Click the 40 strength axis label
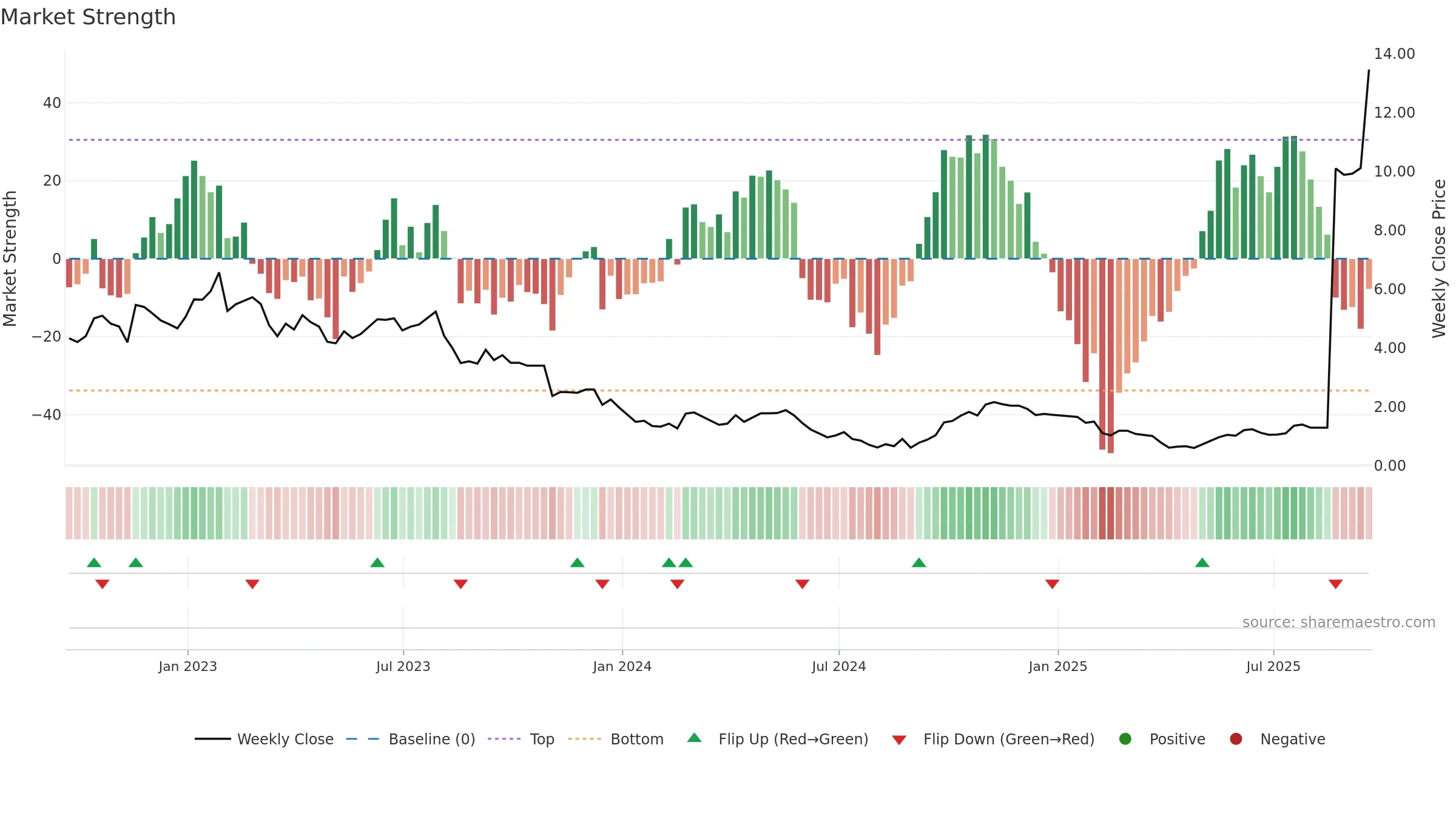 click(x=52, y=103)
